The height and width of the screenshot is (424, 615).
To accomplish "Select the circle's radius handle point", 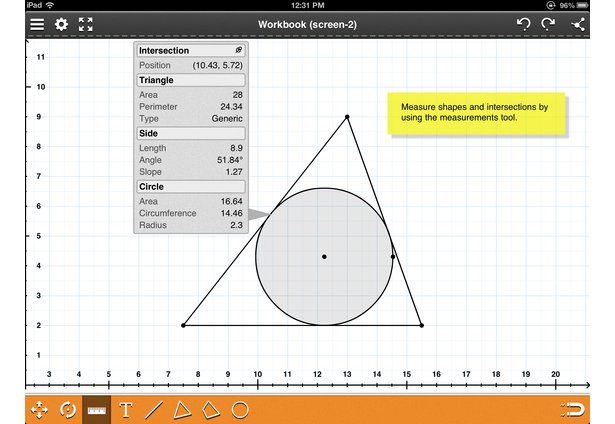I will coord(393,257).
